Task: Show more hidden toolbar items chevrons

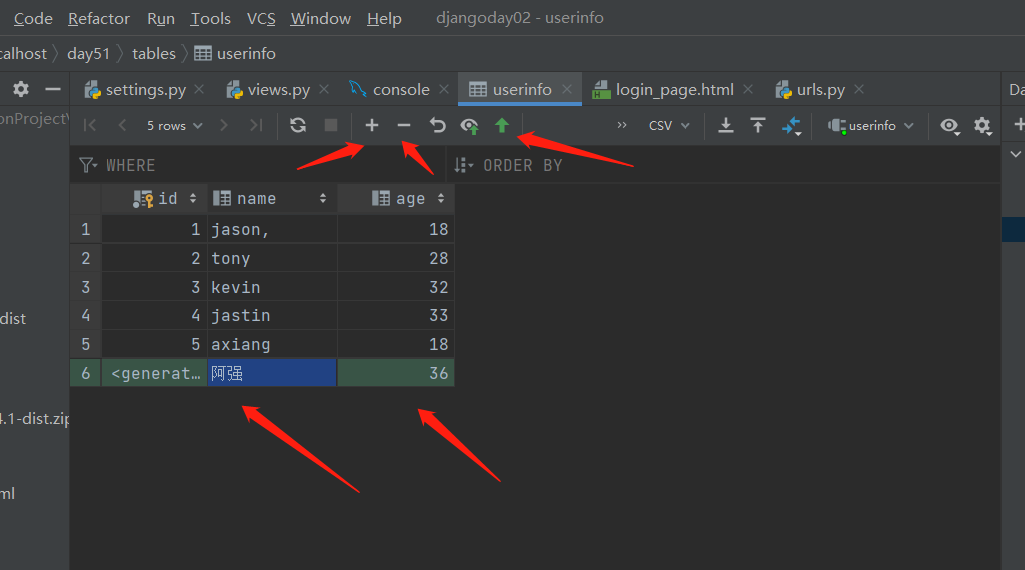Action: (622, 125)
